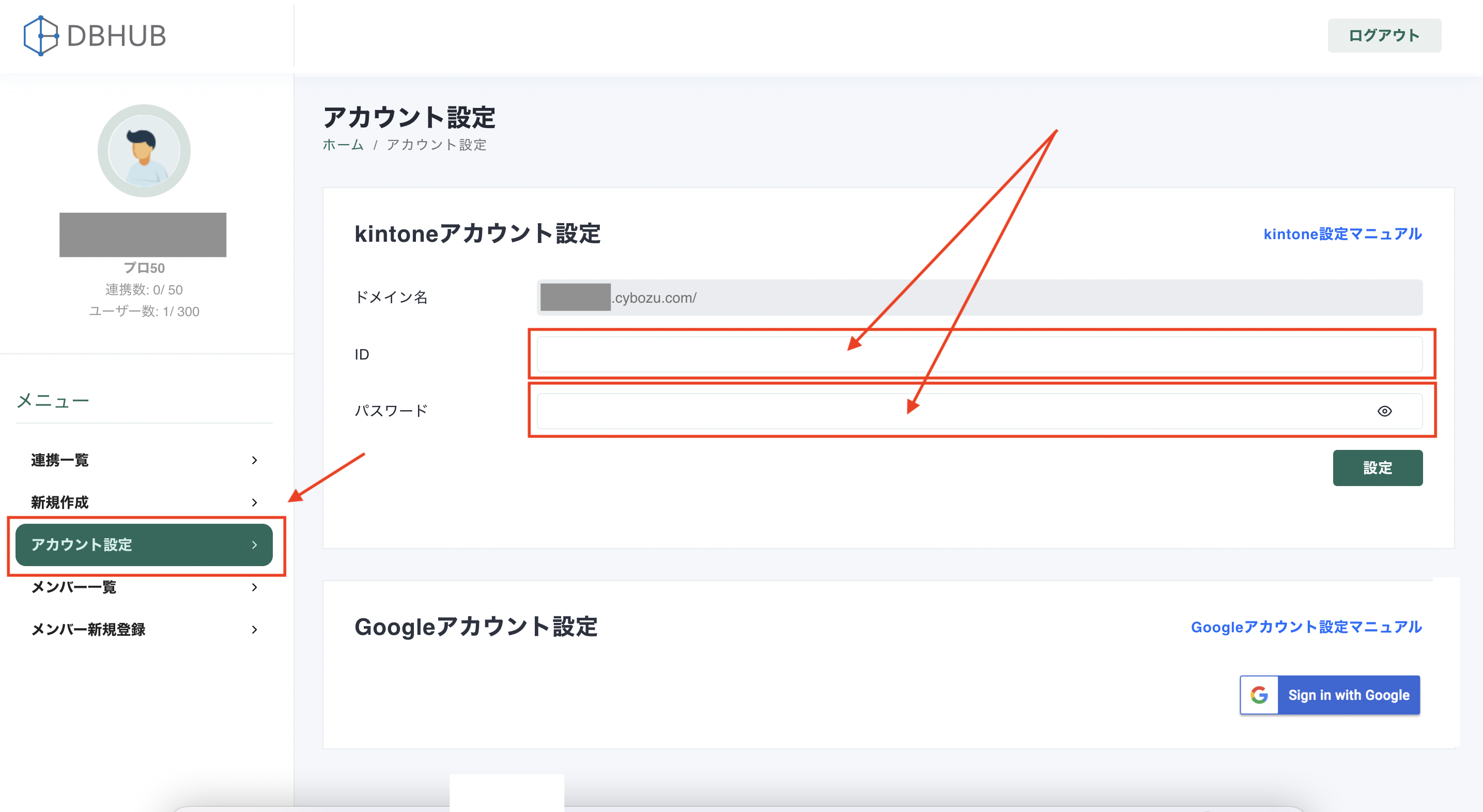Open 連携一覧 menu item

[x=60, y=460]
